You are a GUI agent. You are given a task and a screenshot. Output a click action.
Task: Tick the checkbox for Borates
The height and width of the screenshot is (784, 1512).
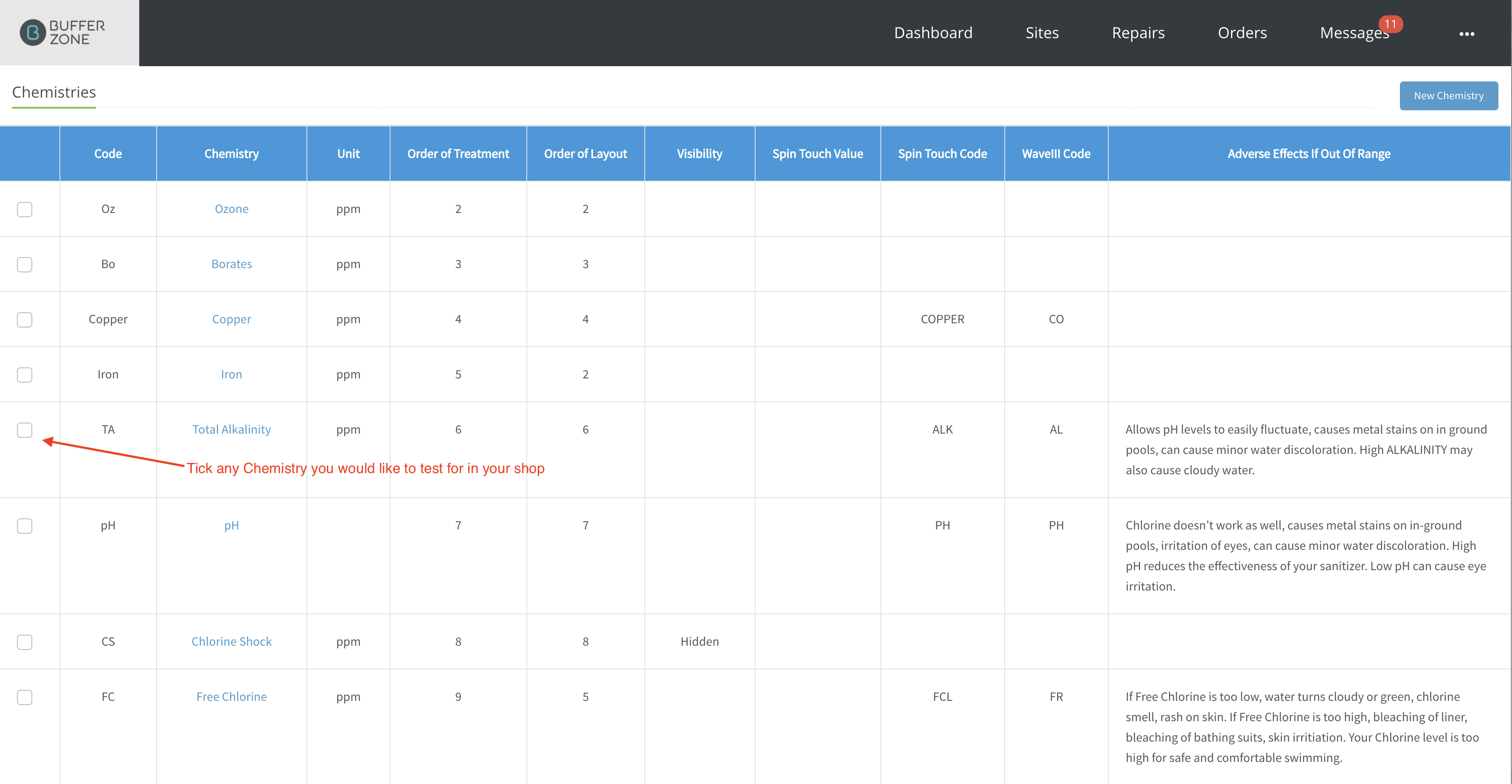pyautogui.click(x=25, y=265)
